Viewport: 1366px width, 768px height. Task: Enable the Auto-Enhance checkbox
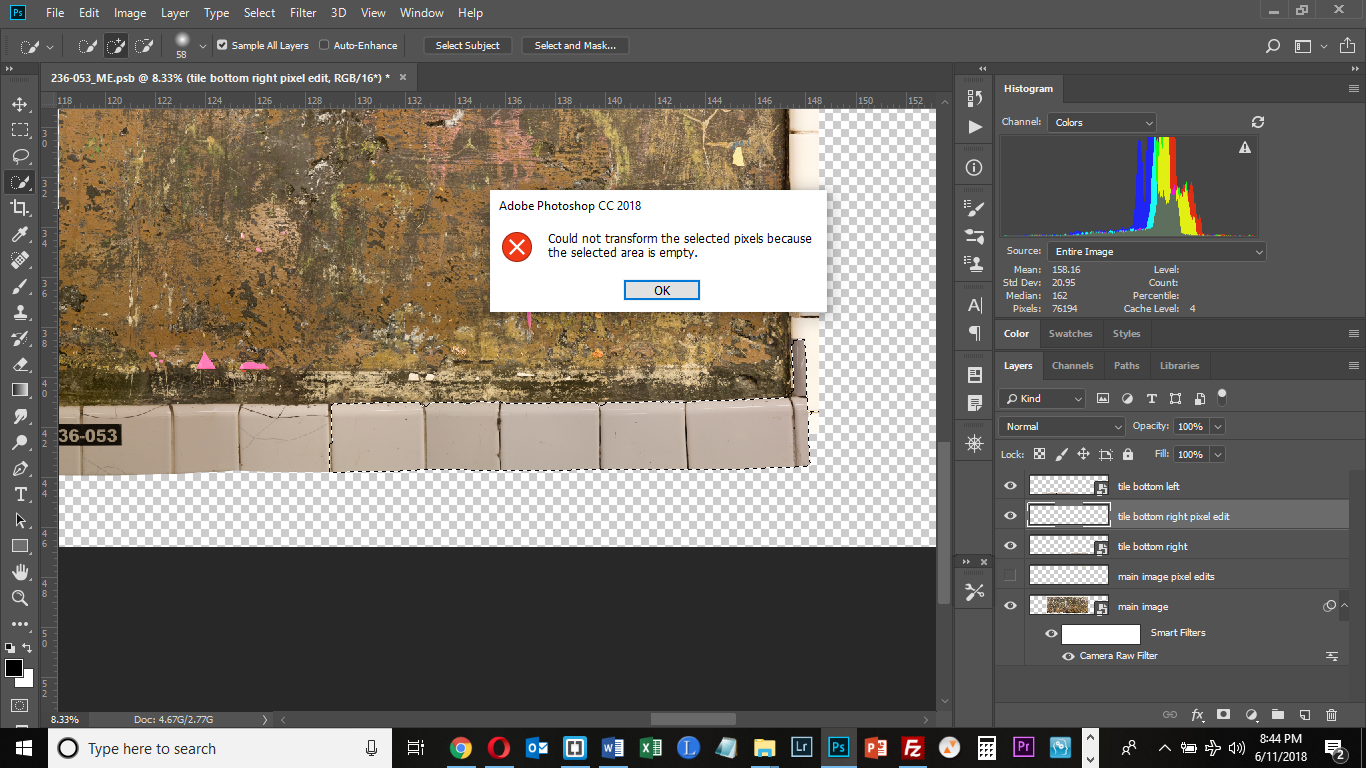coord(324,45)
